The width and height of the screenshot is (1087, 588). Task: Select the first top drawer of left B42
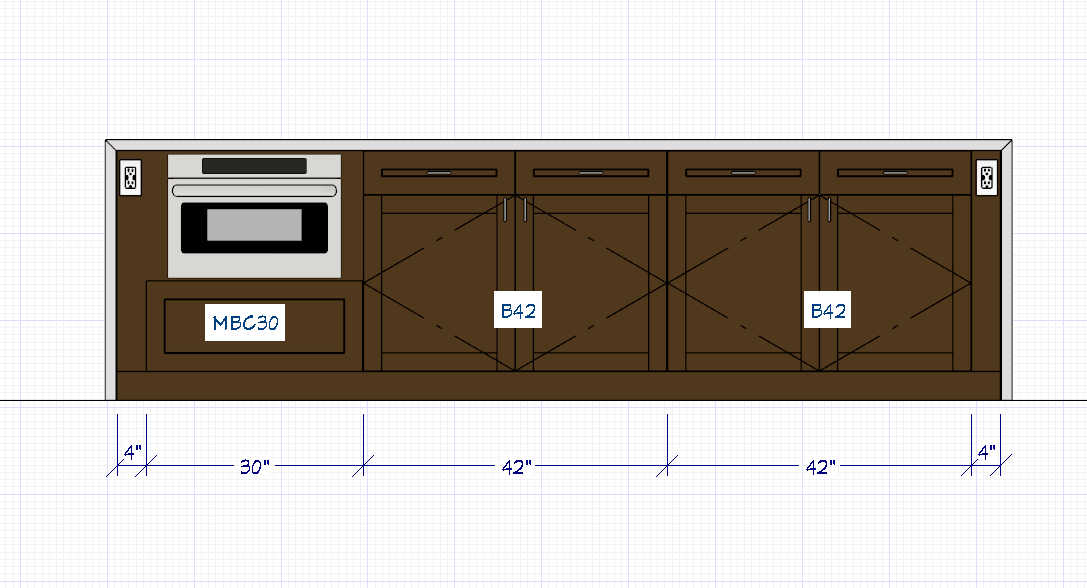click(439, 173)
